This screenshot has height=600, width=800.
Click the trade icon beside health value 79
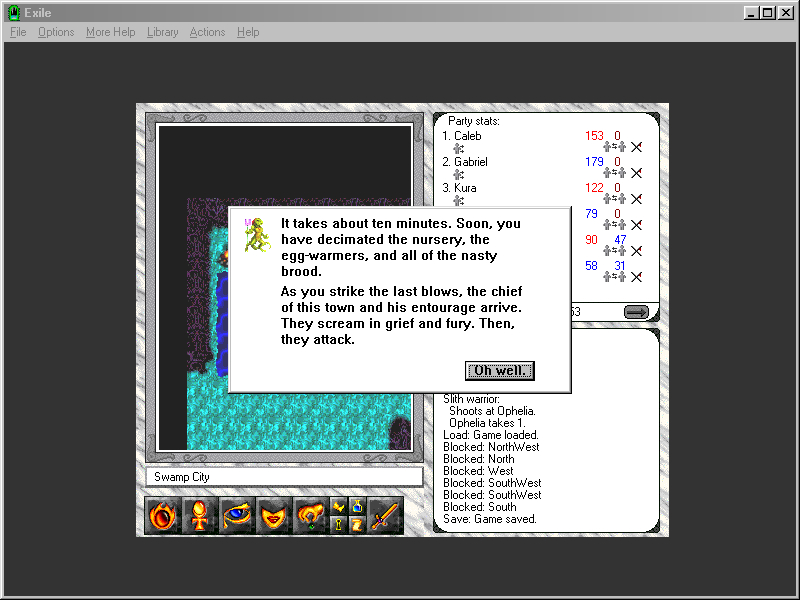(614, 224)
